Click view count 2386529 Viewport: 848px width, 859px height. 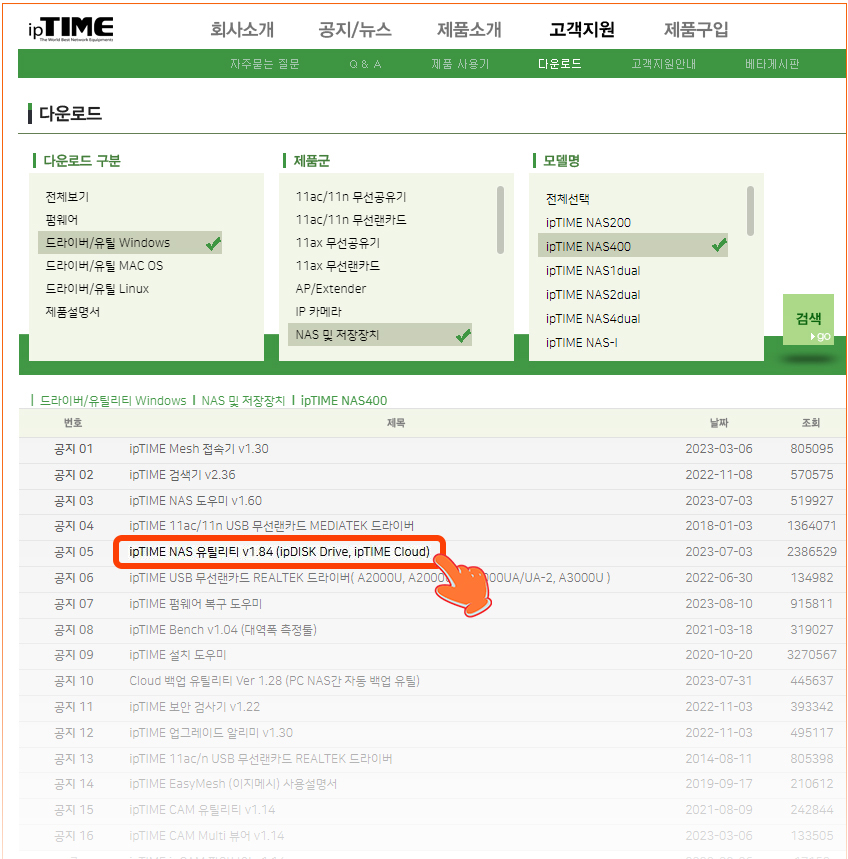click(x=812, y=552)
